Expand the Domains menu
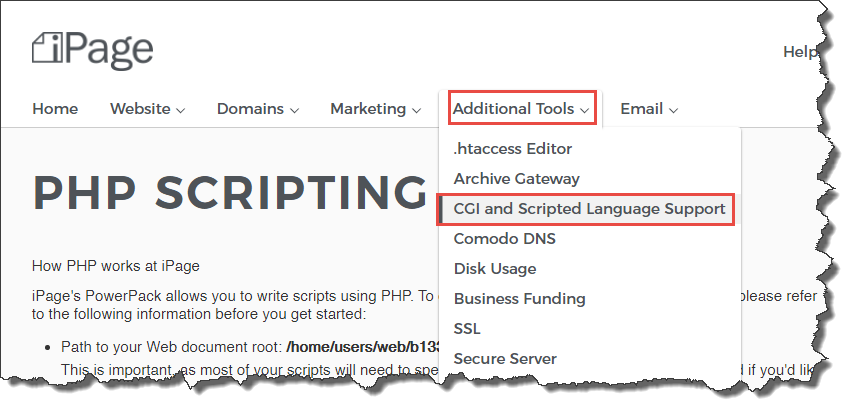This screenshot has width=860, height=414. click(x=258, y=109)
